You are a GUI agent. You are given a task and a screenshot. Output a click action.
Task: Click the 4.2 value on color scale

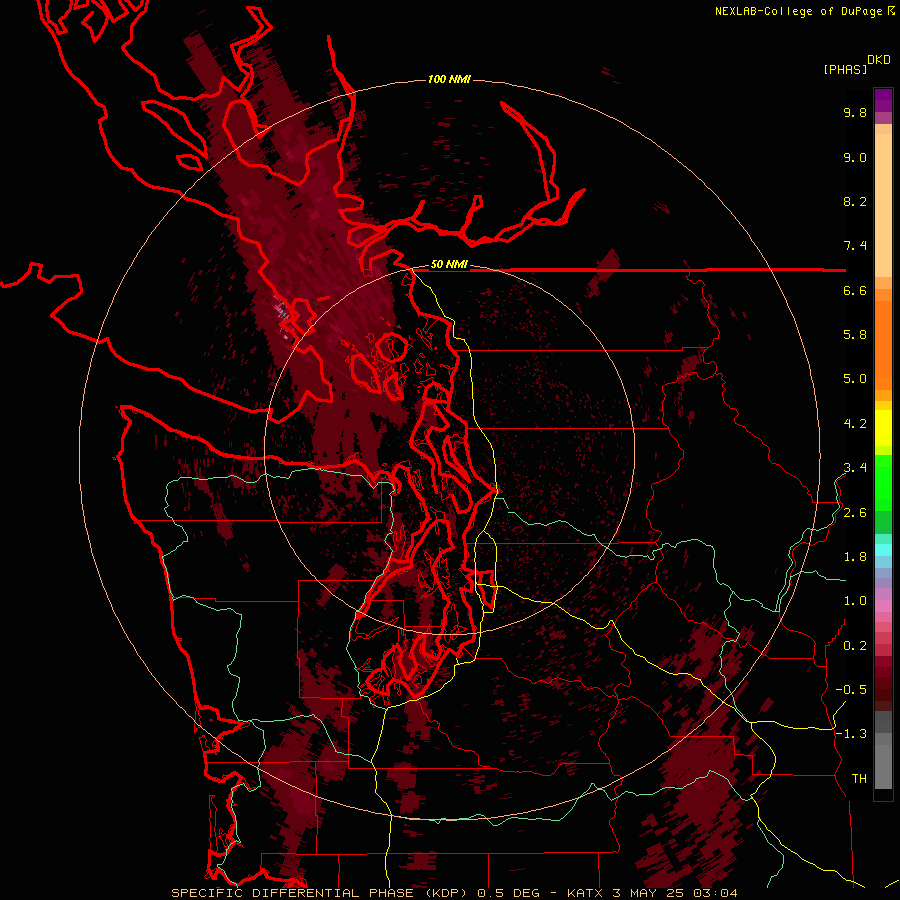(x=855, y=424)
